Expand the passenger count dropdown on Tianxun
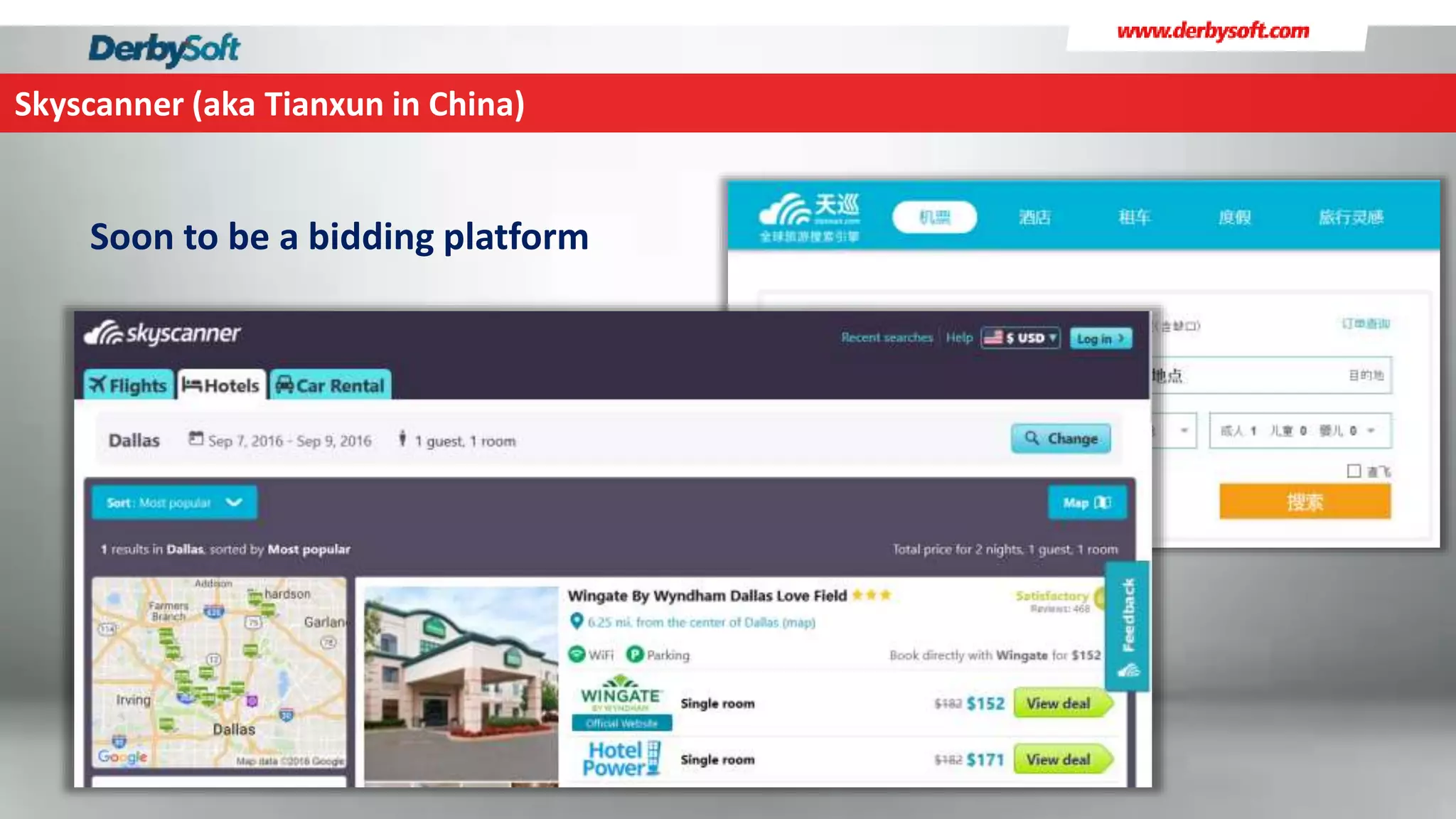 [x=1300, y=431]
